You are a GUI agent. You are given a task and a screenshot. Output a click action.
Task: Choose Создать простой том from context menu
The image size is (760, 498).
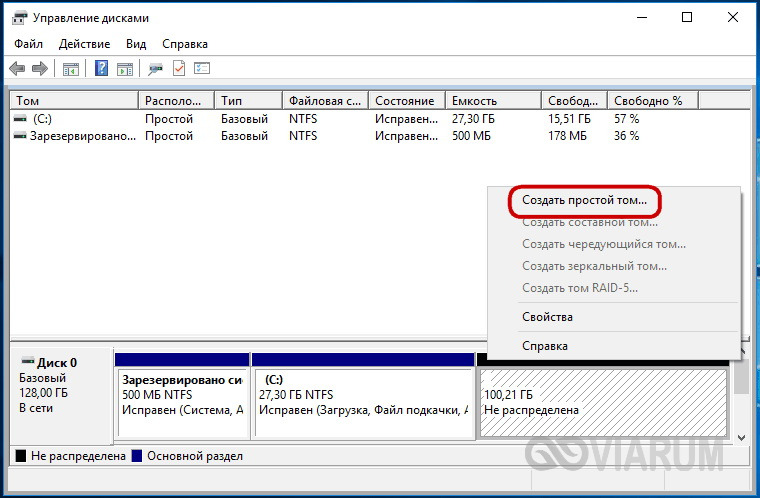(584, 200)
